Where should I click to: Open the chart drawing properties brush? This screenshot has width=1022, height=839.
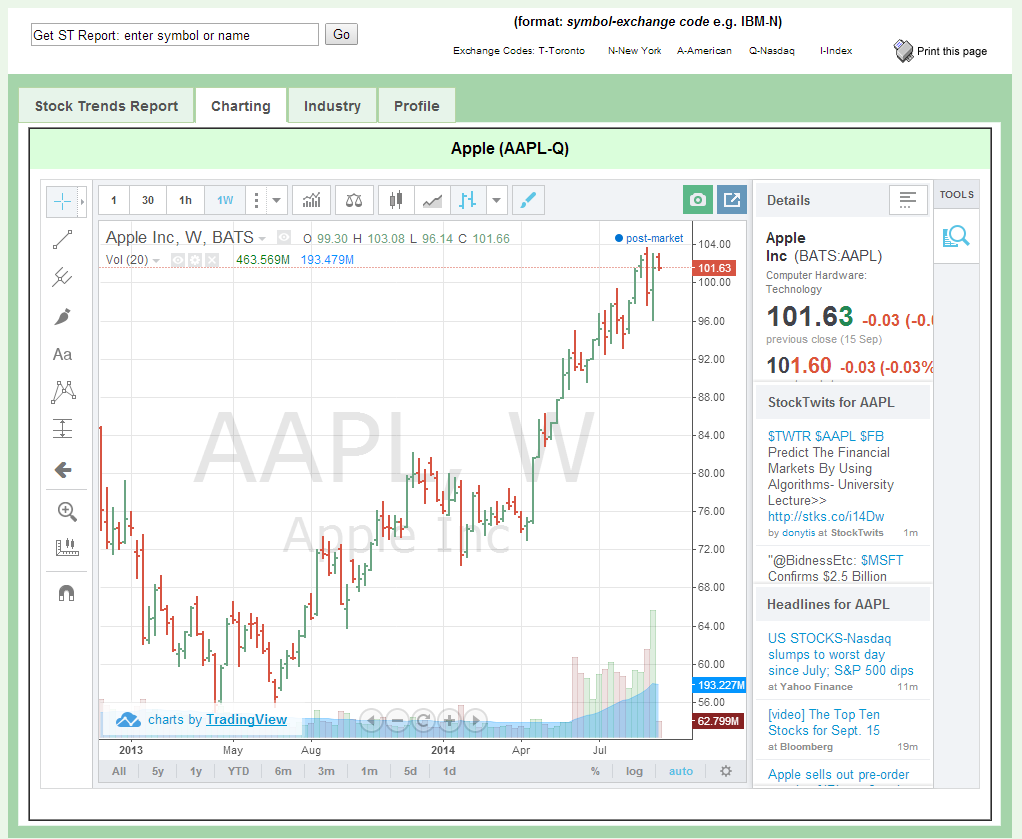click(529, 200)
